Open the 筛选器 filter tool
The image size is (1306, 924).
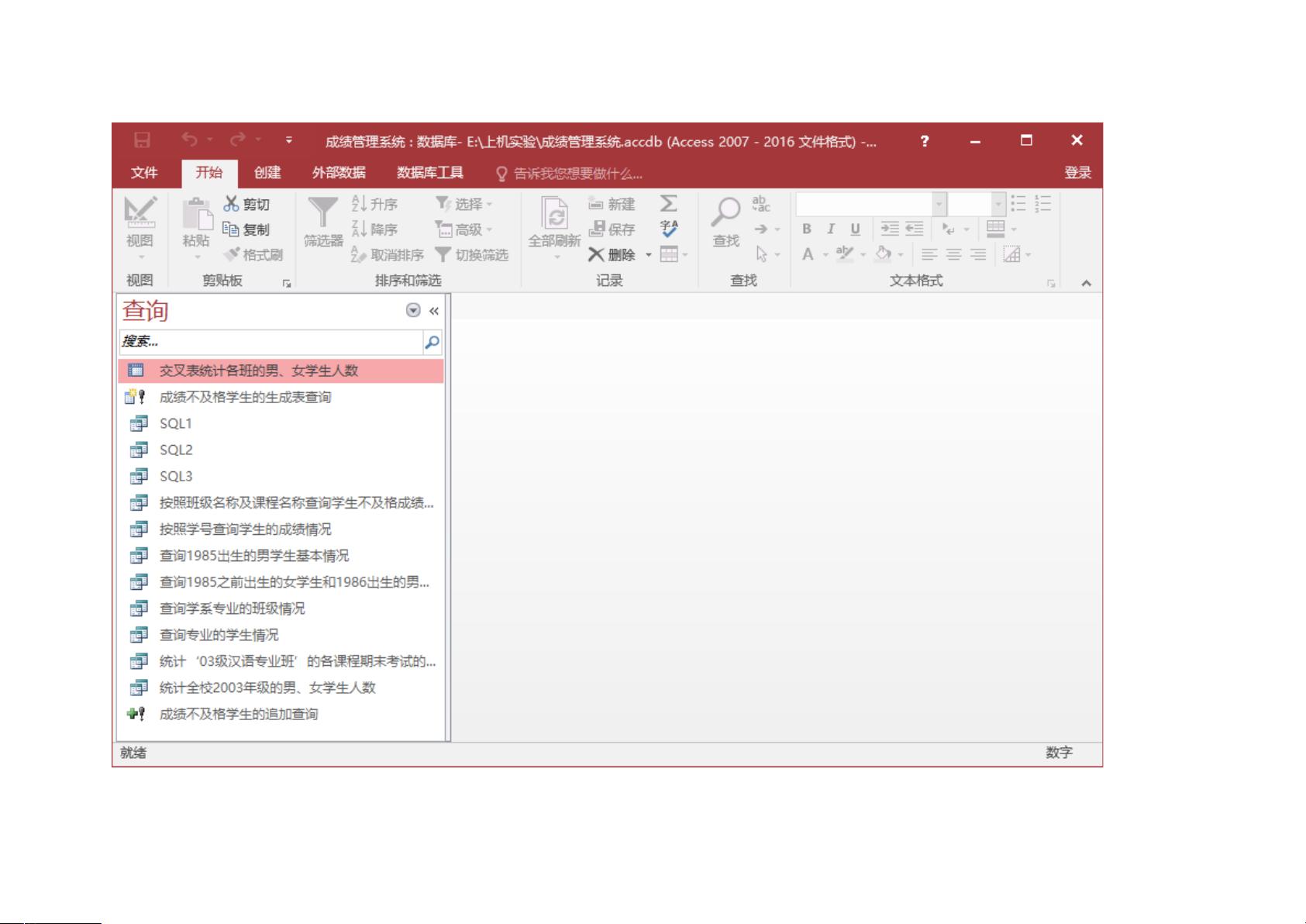coord(323,225)
